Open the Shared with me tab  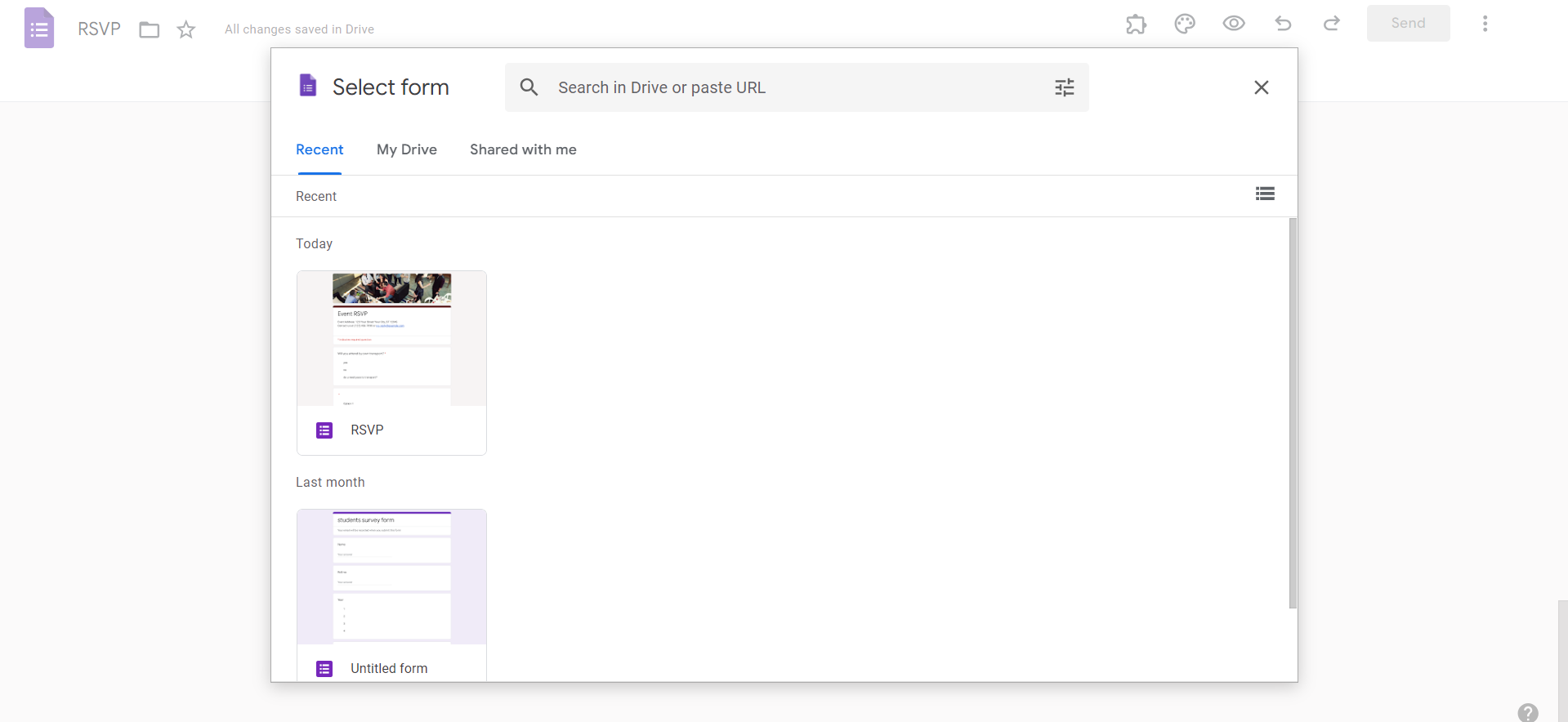(523, 149)
